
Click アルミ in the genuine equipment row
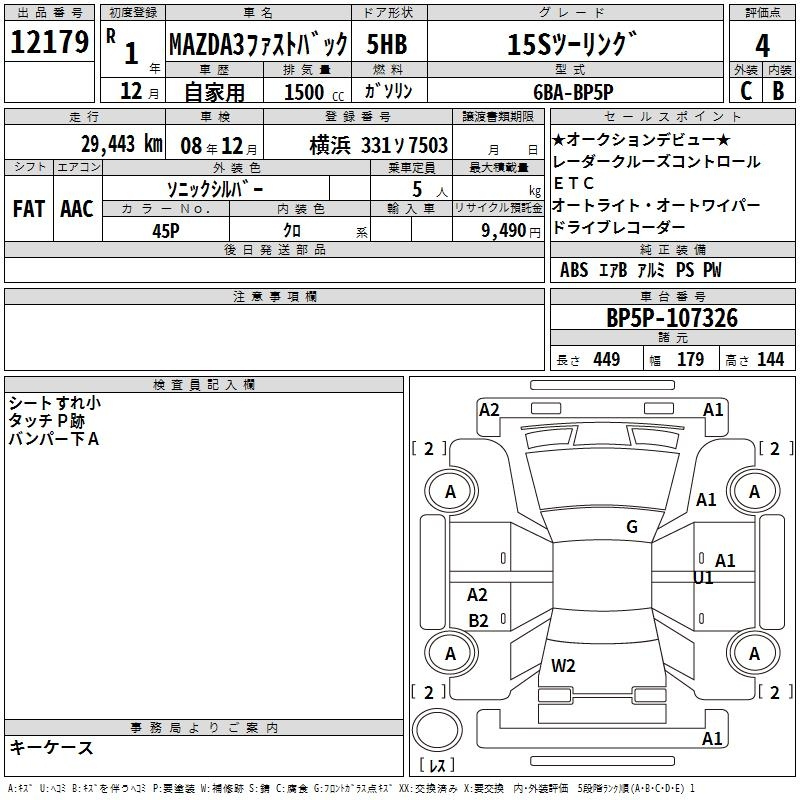click(651, 270)
